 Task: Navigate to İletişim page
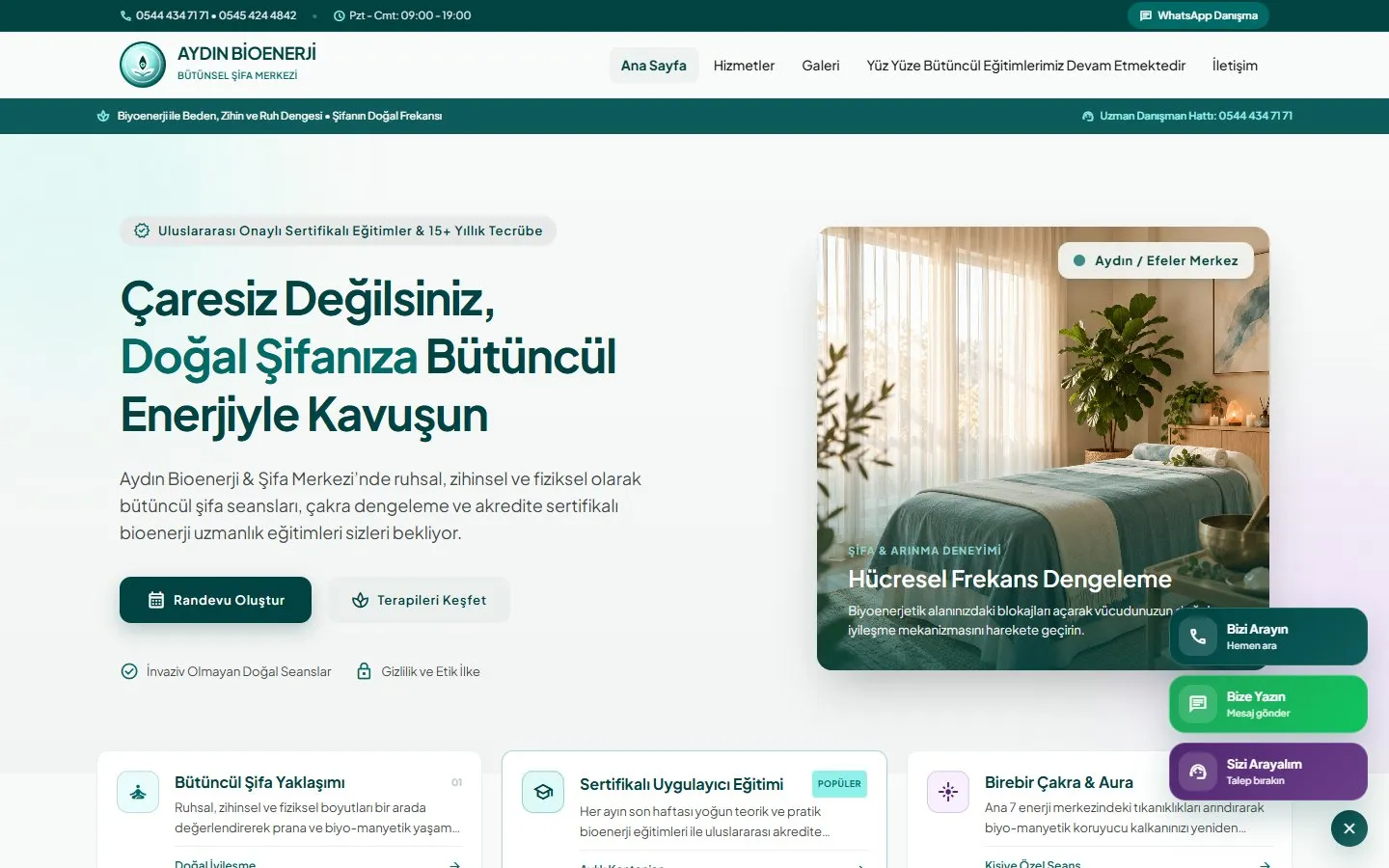1235,66
